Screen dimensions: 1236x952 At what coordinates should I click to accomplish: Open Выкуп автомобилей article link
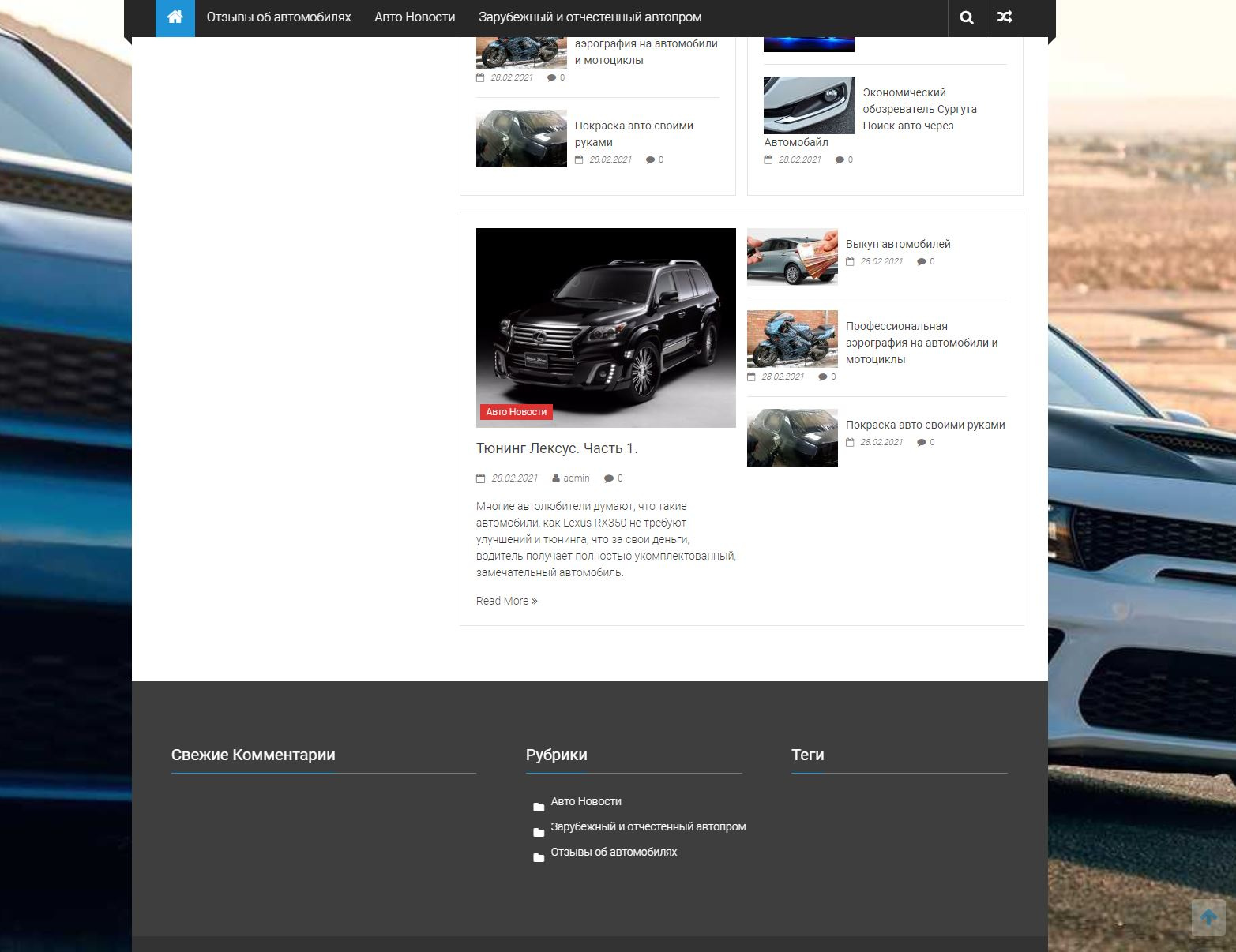coord(898,244)
